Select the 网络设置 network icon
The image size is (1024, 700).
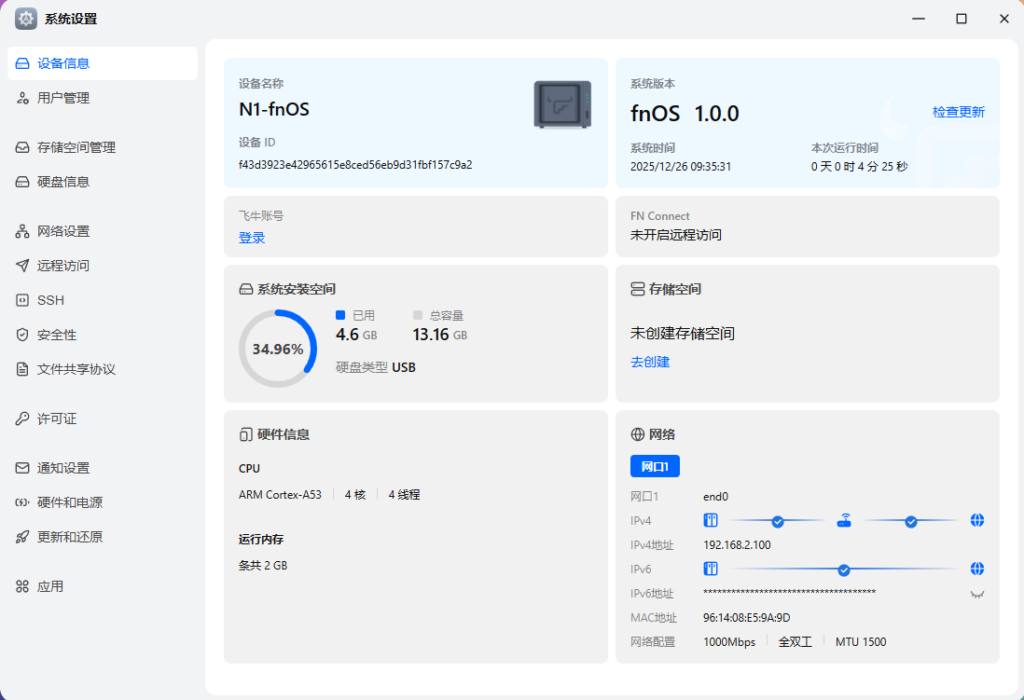tap(22, 230)
